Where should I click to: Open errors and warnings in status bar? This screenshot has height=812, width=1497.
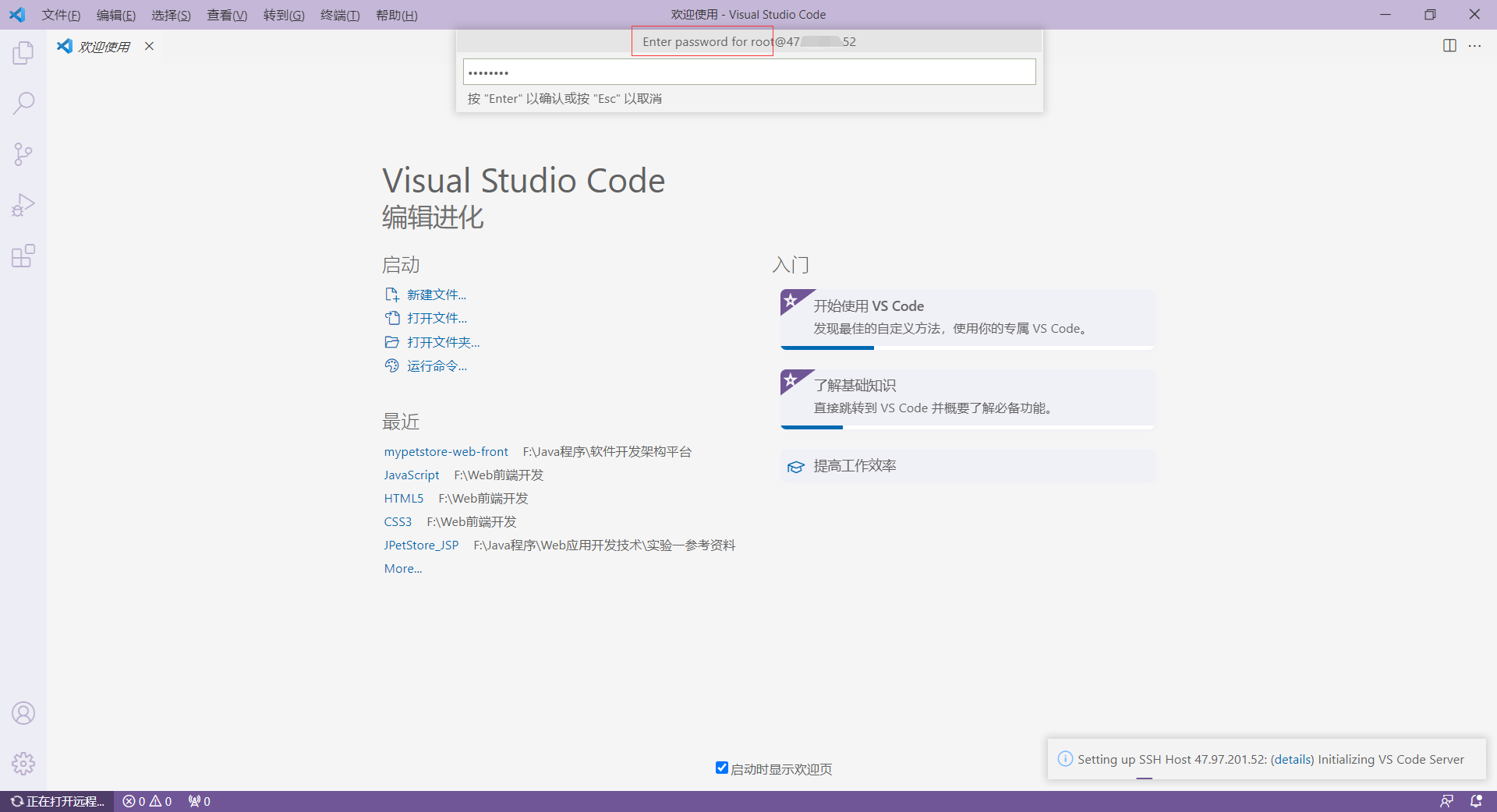[x=147, y=801]
